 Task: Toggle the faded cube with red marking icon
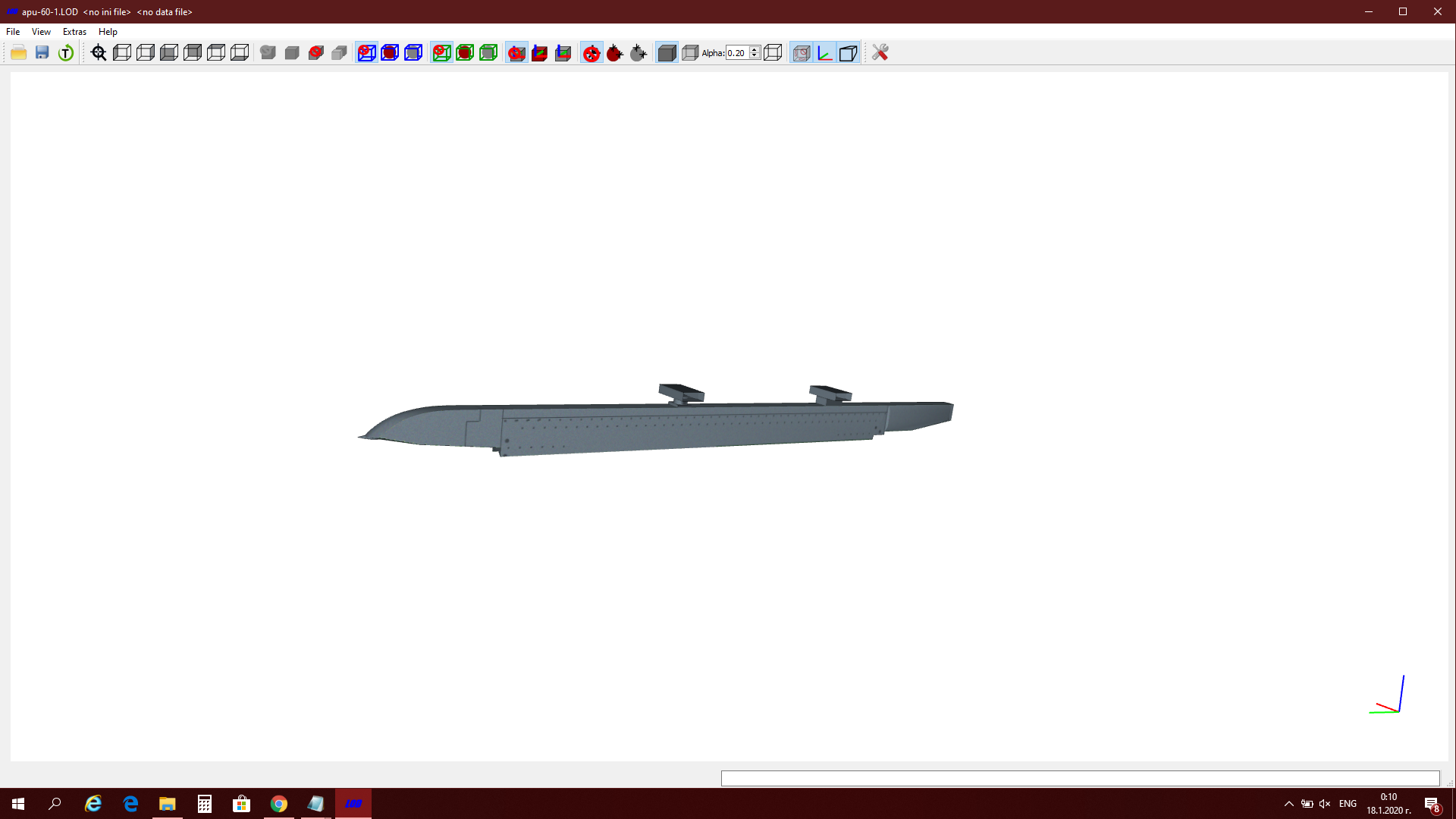click(801, 52)
